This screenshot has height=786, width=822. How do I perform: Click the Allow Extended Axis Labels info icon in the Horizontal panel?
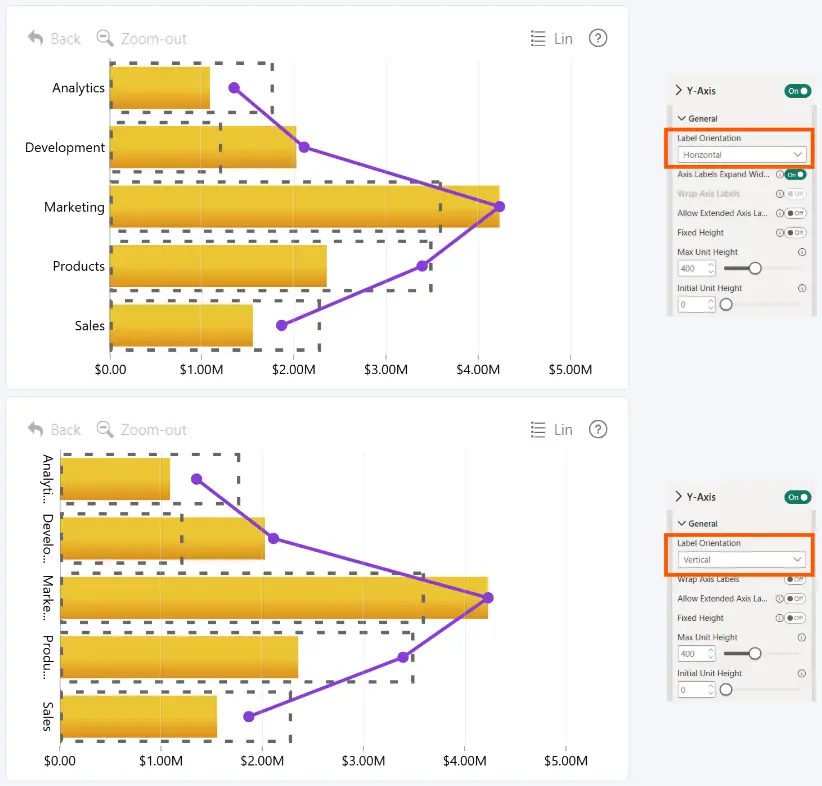(x=780, y=213)
